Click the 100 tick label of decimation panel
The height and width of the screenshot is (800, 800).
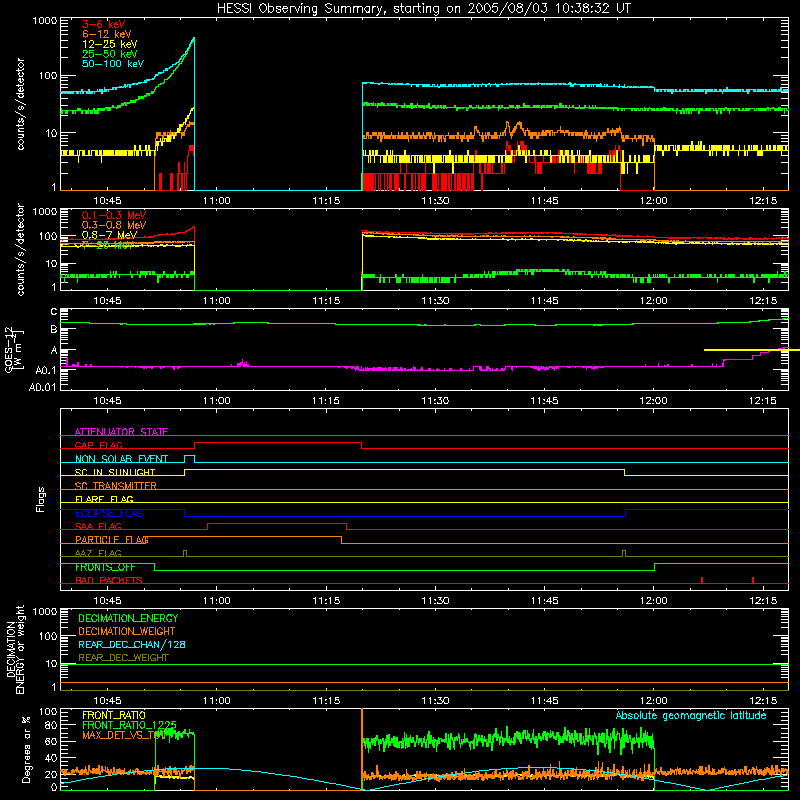click(x=48, y=636)
